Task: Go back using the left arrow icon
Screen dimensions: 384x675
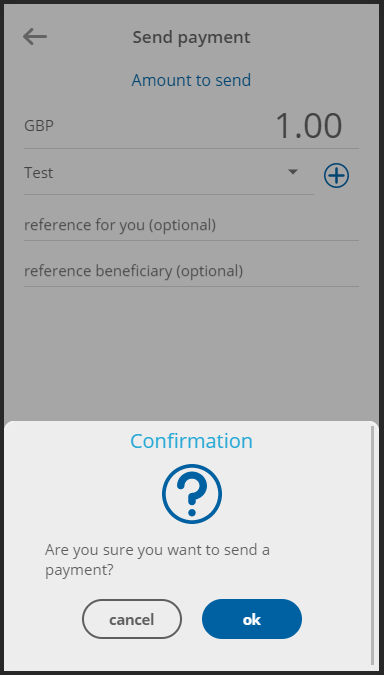Action: [35, 37]
